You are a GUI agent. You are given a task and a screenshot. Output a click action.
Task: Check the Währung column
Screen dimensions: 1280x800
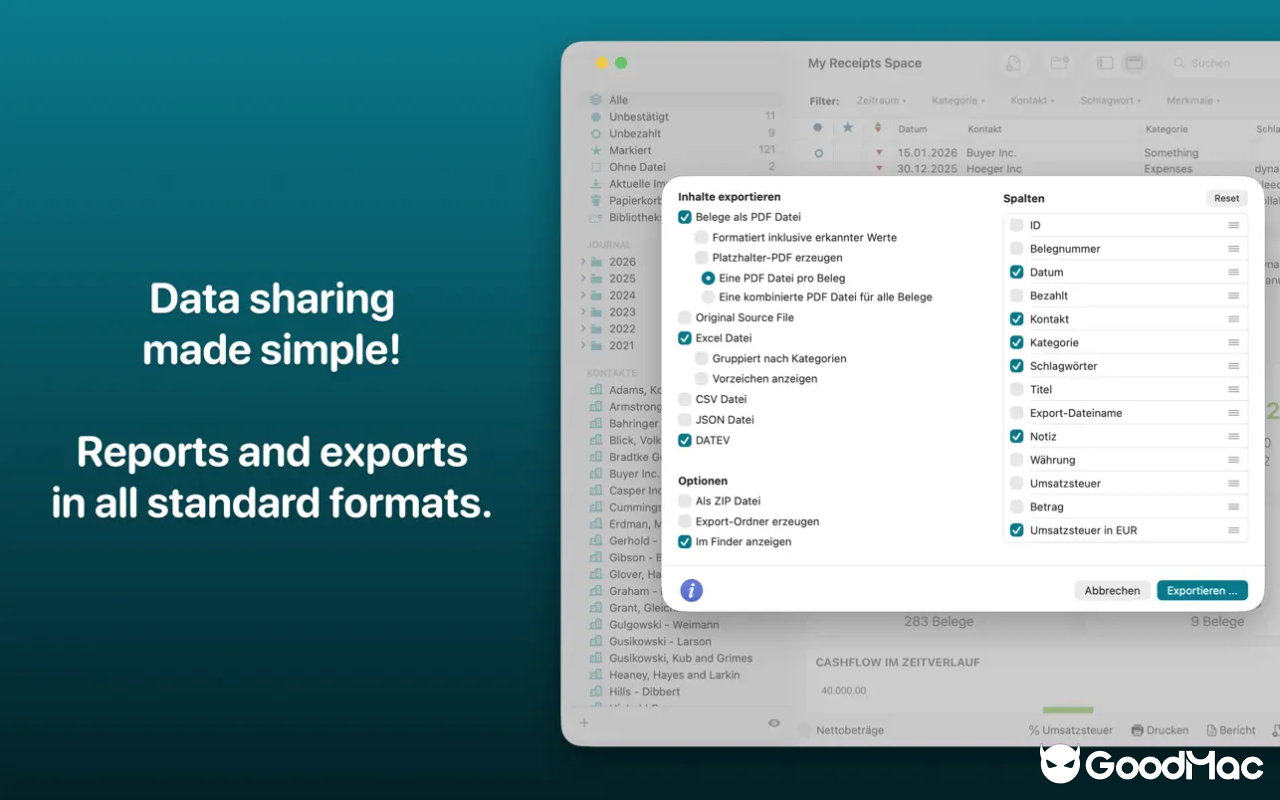1017,460
